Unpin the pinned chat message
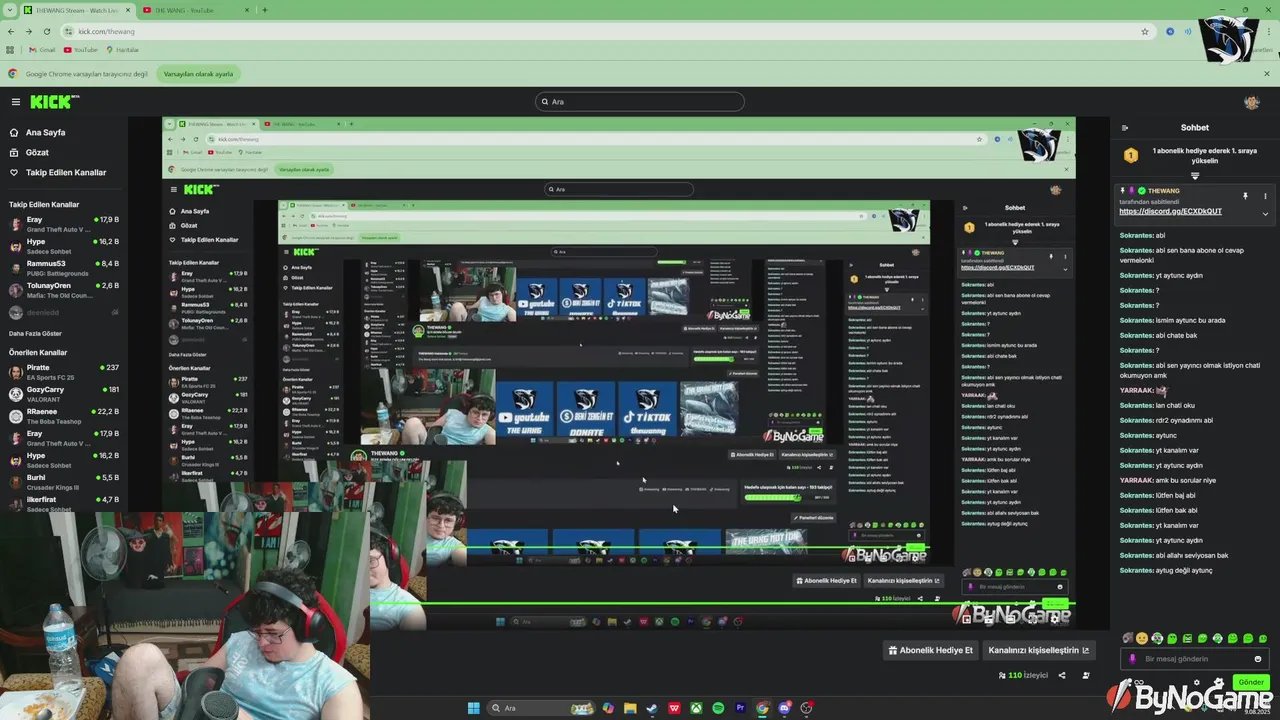This screenshot has height=720, width=1280. pyautogui.click(x=1245, y=196)
